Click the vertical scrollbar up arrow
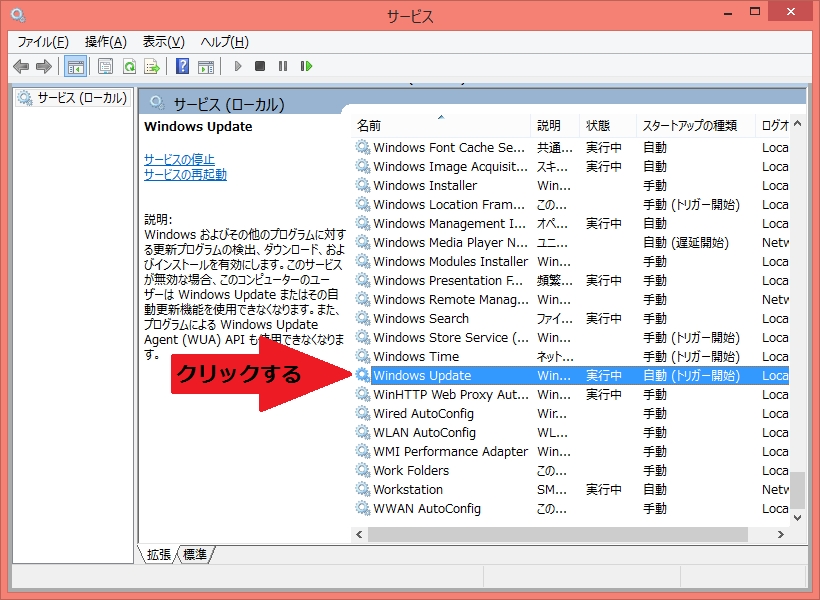Viewport: 820px width, 600px height. (798, 124)
